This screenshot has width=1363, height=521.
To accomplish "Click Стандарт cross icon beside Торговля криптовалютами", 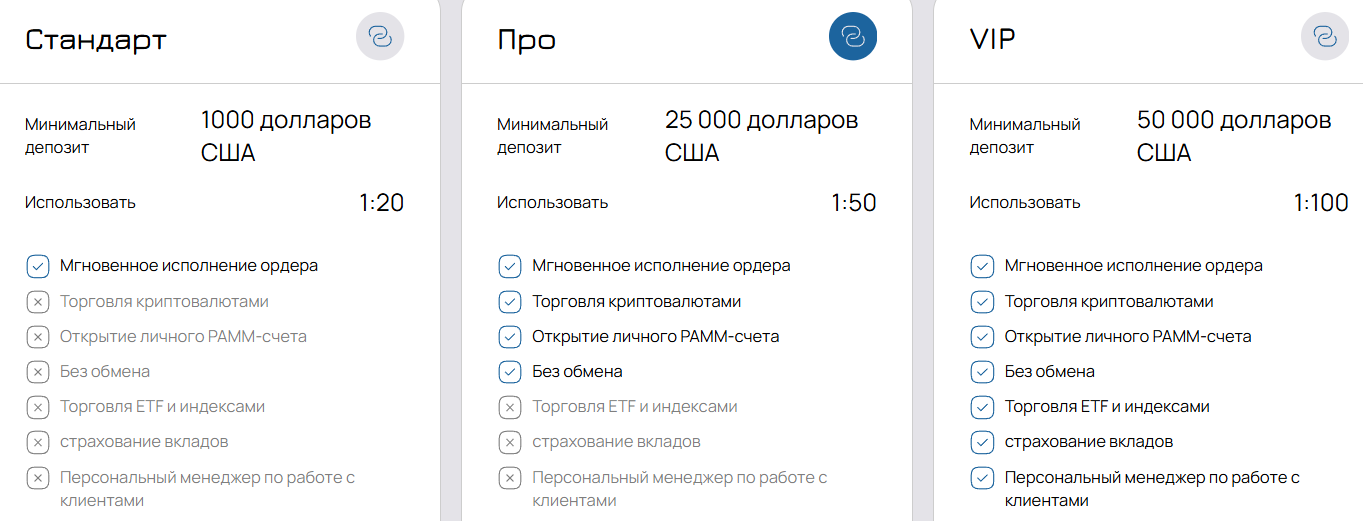I will (37, 302).
